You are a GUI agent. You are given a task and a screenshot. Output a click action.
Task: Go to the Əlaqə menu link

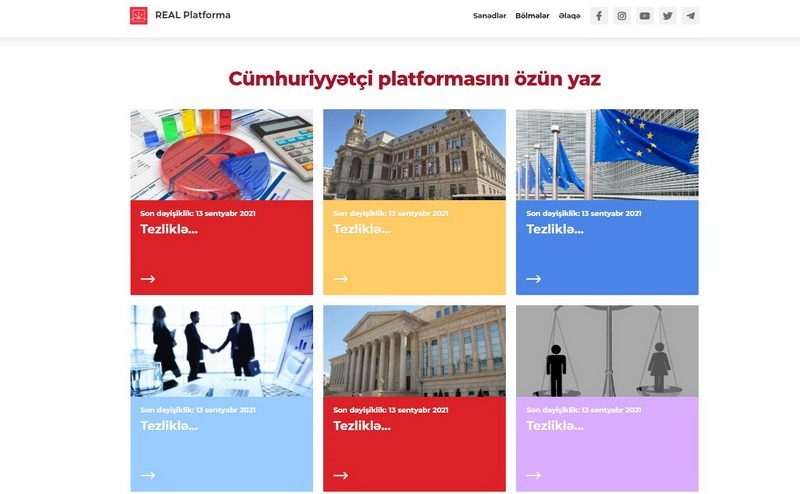[x=569, y=16]
